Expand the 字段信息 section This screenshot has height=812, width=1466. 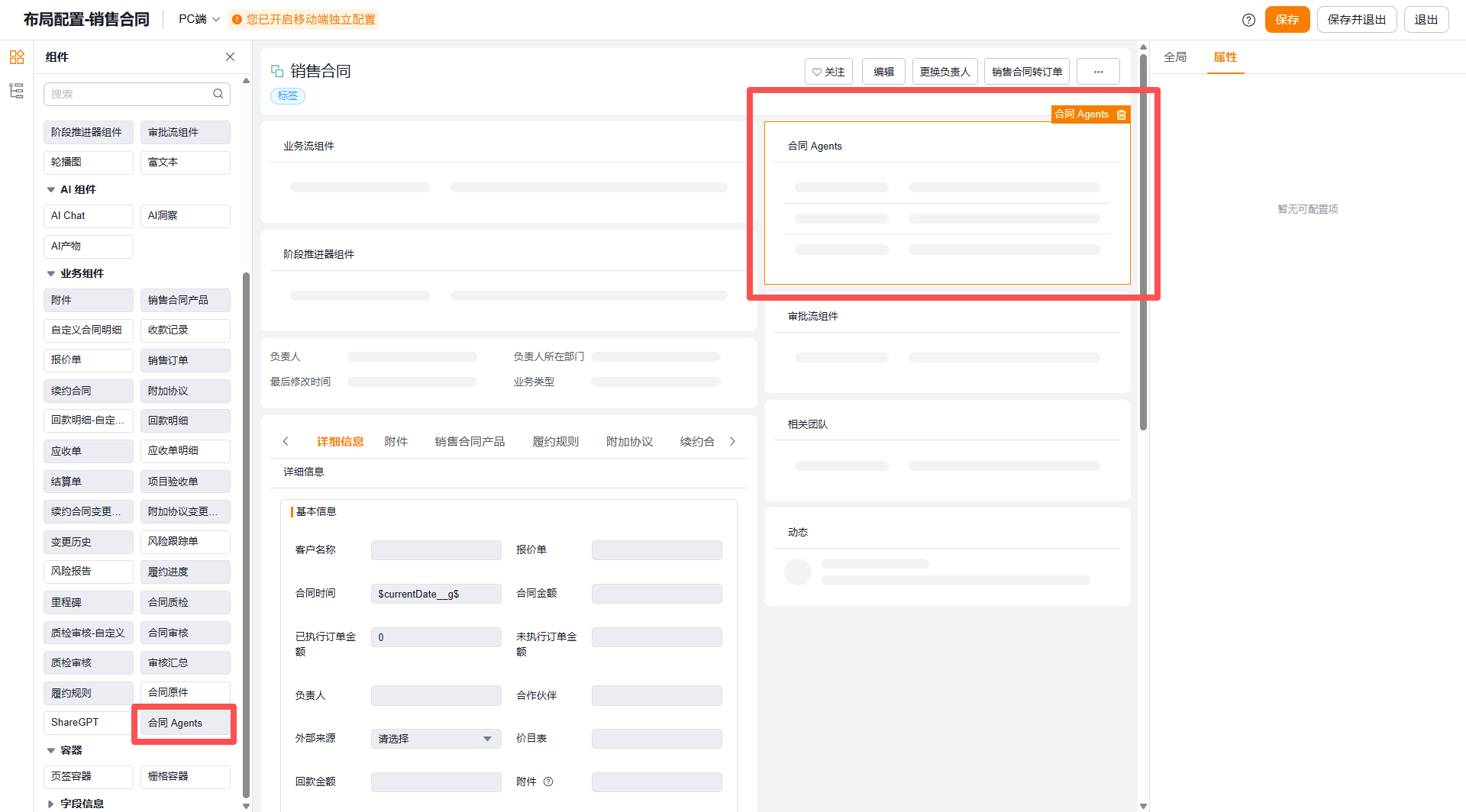pos(51,804)
